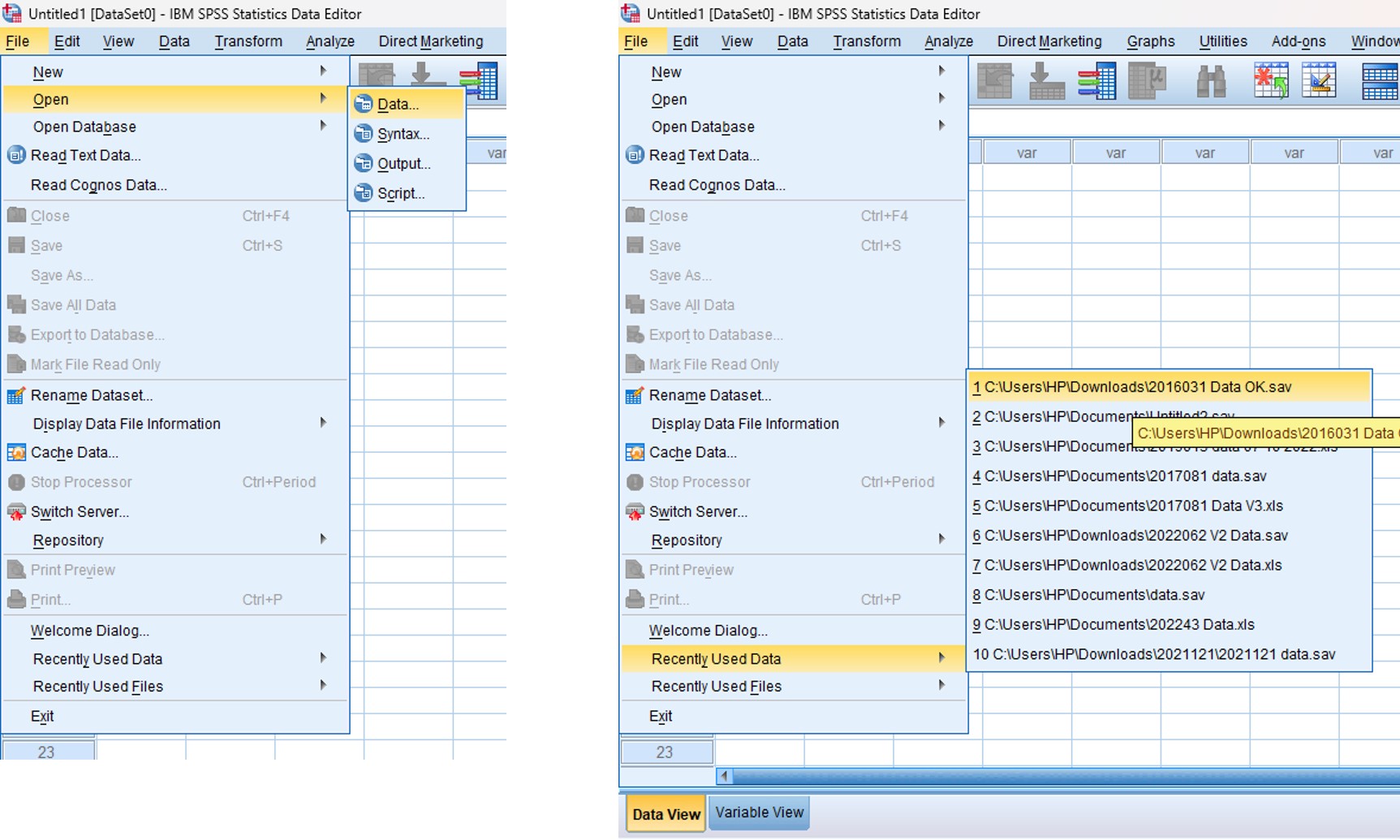
Task: Open recent file Documents\data.sav
Action: click(1169, 595)
